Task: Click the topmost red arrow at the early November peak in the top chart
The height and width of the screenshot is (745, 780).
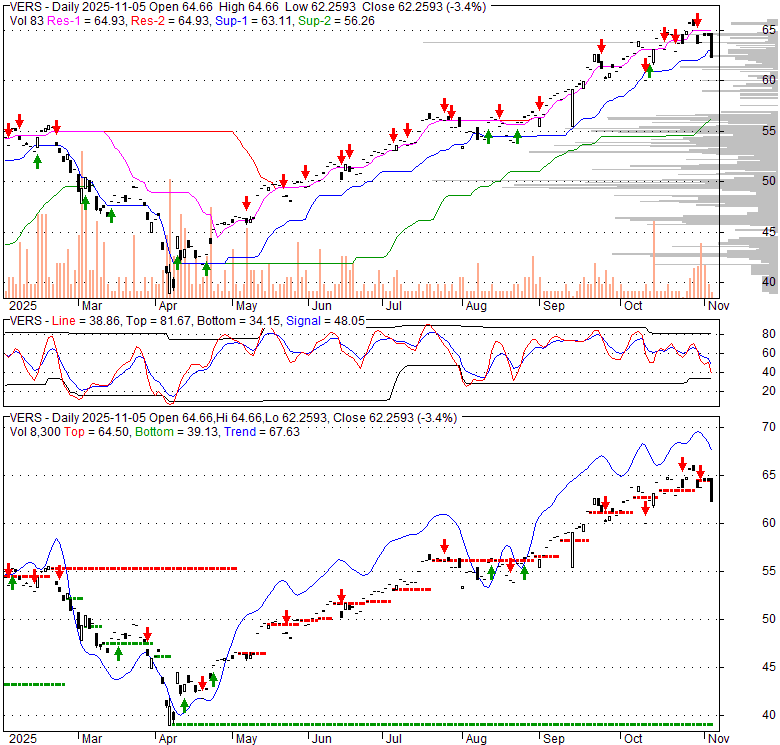Action: point(697,19)
